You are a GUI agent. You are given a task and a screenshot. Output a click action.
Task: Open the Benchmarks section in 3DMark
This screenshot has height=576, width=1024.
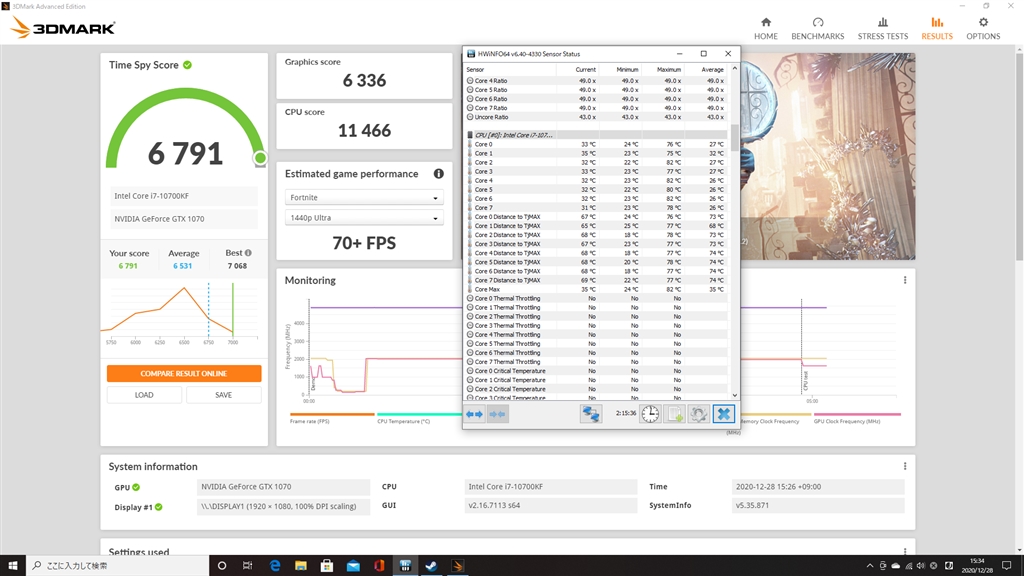tap(817, 27)
